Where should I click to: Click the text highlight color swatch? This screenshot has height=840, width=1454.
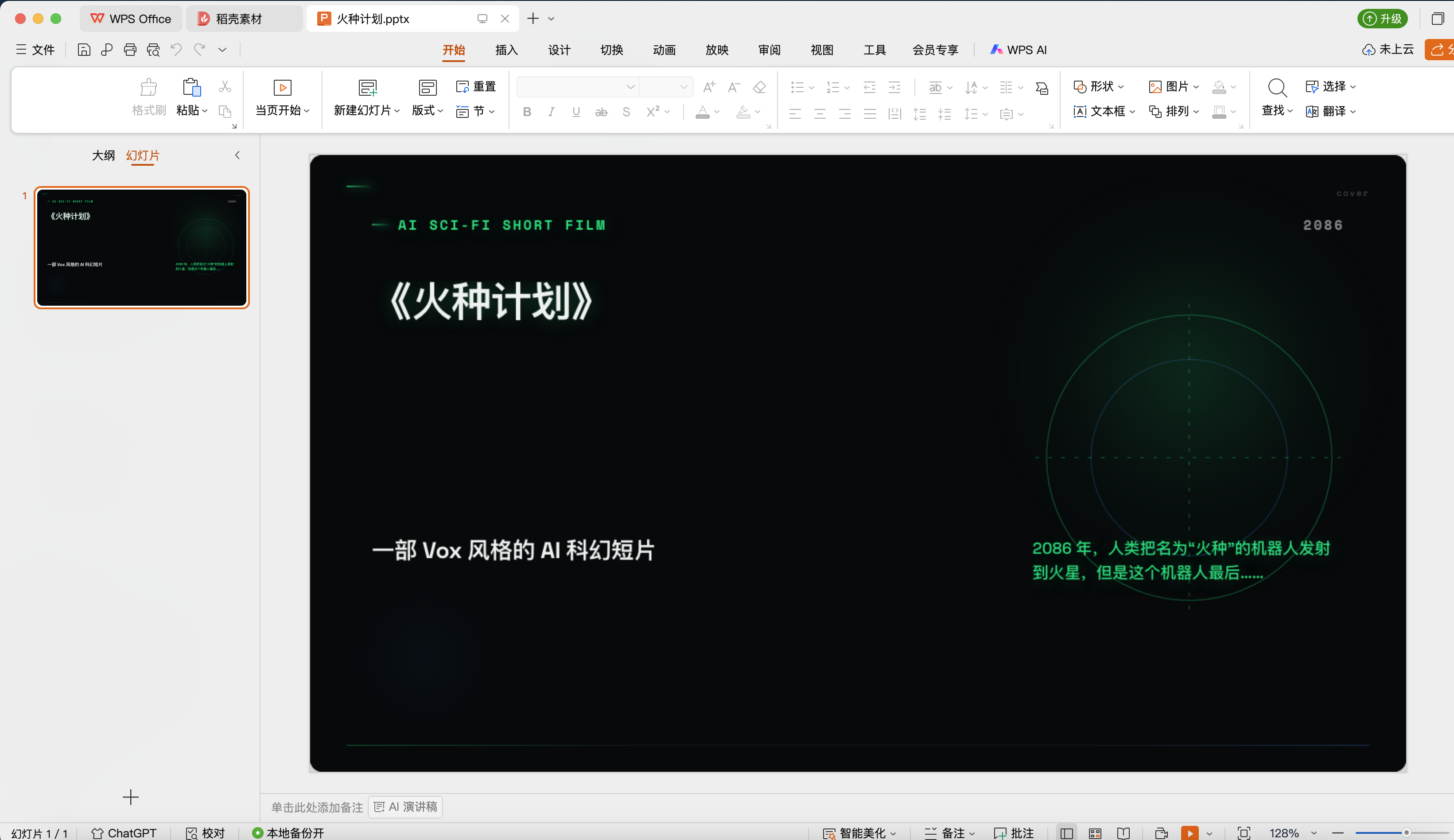point(743,112)
